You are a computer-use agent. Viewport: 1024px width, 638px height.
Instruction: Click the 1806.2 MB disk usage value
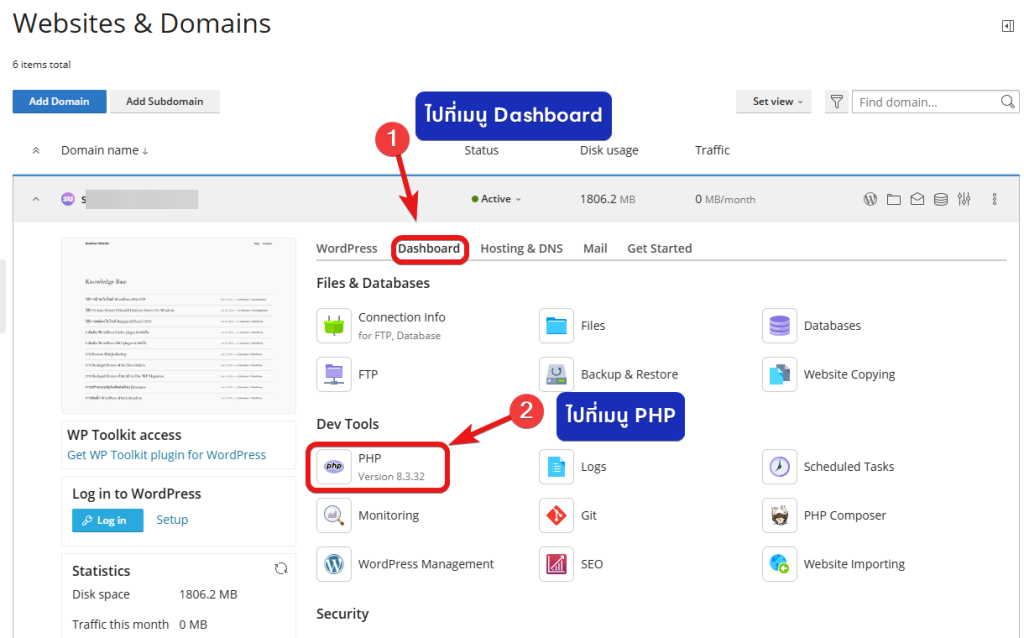(x=607, y=199)
